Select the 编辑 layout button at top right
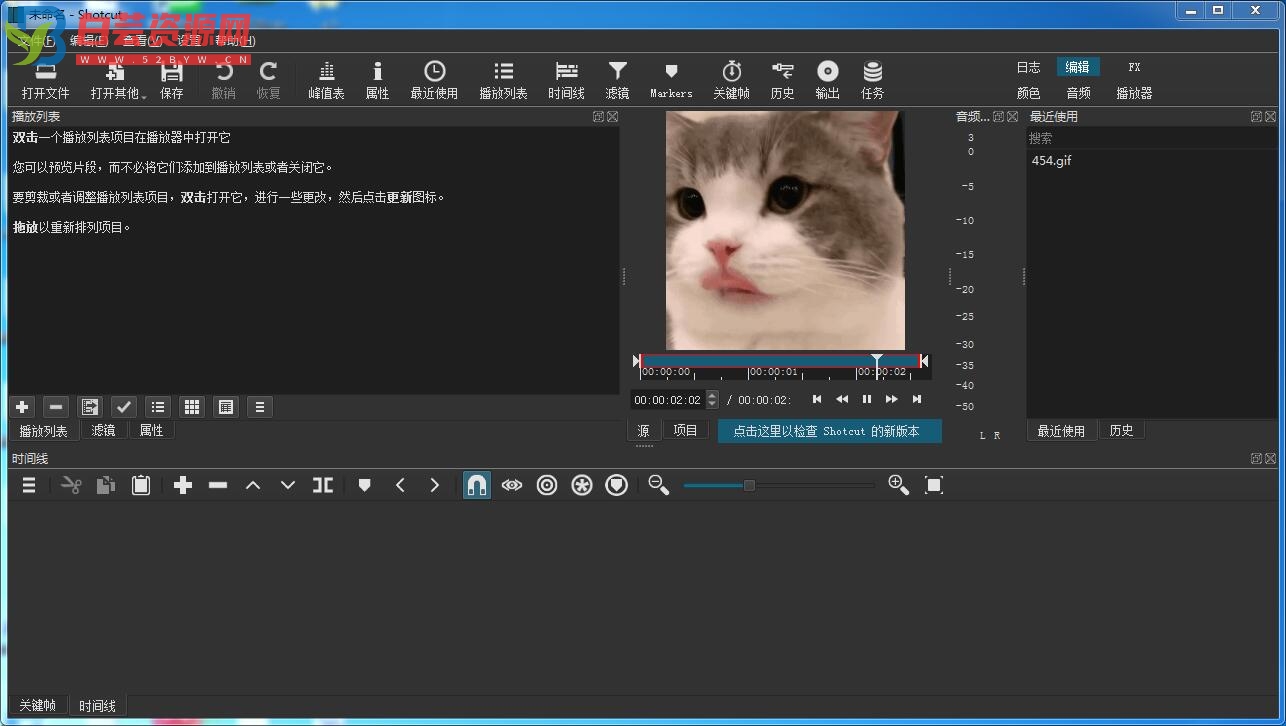Image resolution: width=1286 pixels, height=726 pixels. [x=1078, y=67]
